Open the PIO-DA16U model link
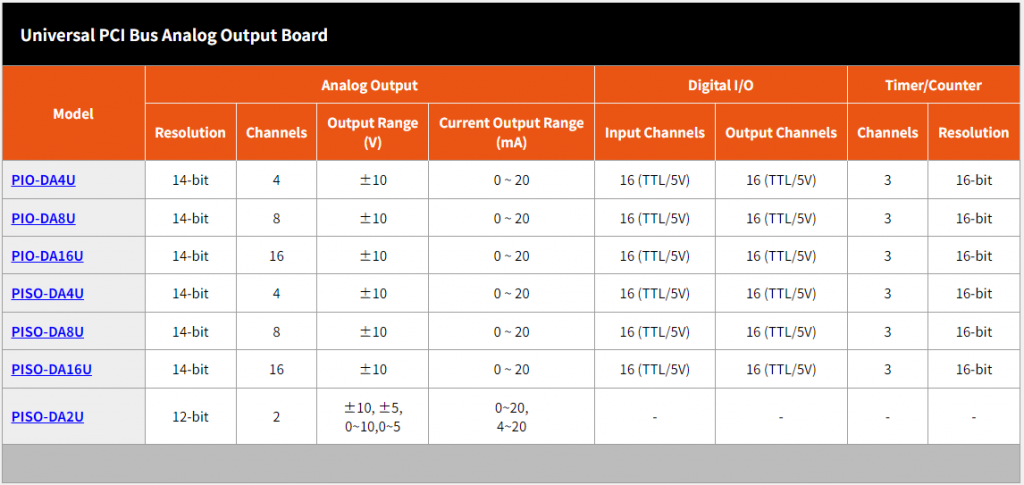The height and width of the screenshot is (485, 1024). (x=47, y=256)
